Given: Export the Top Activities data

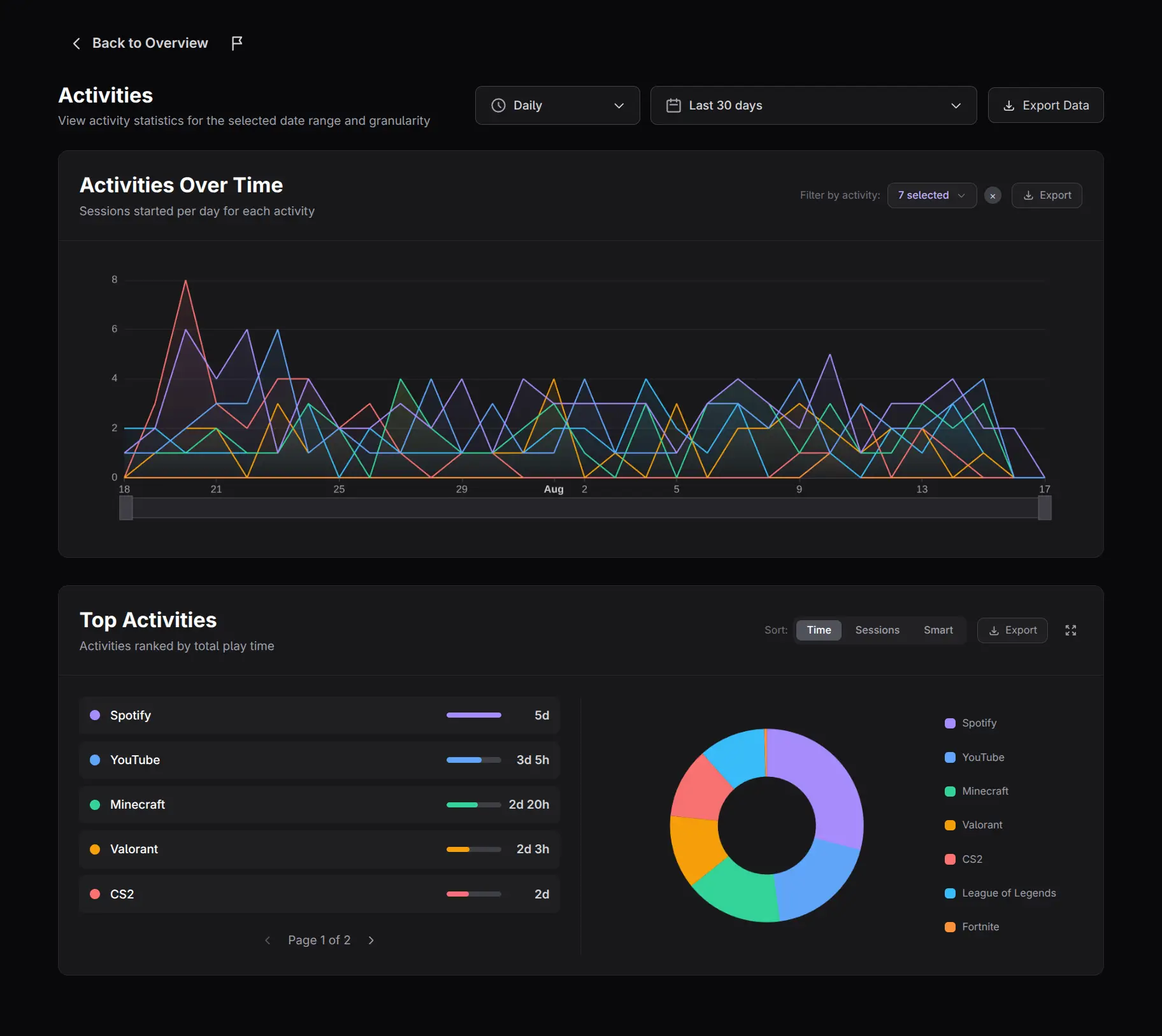Looking at the screenshot, I should pyautogui.click(x=1012, y=630).
